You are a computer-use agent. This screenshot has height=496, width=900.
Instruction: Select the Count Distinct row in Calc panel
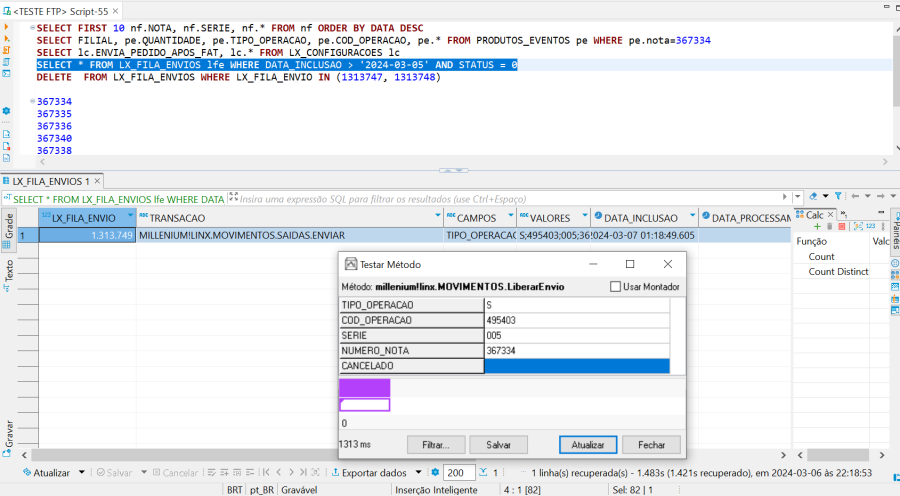(838, 272)
